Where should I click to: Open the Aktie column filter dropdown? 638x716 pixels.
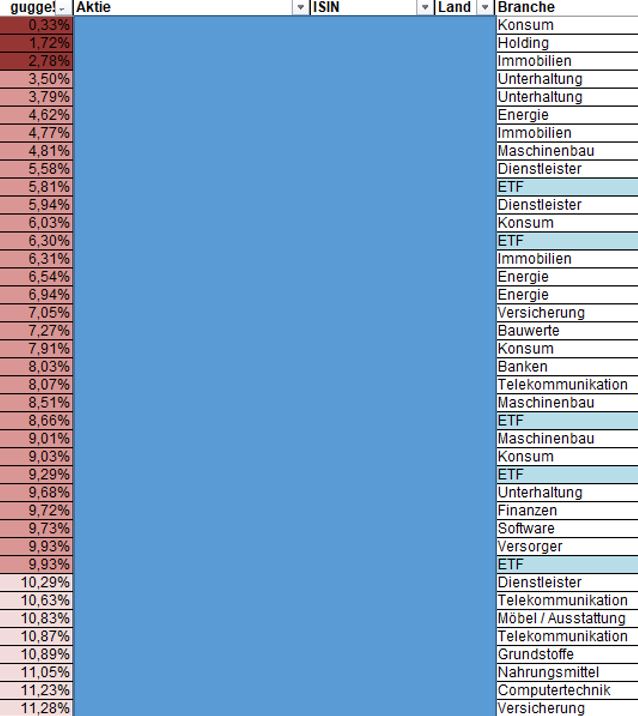pos(301,7)
